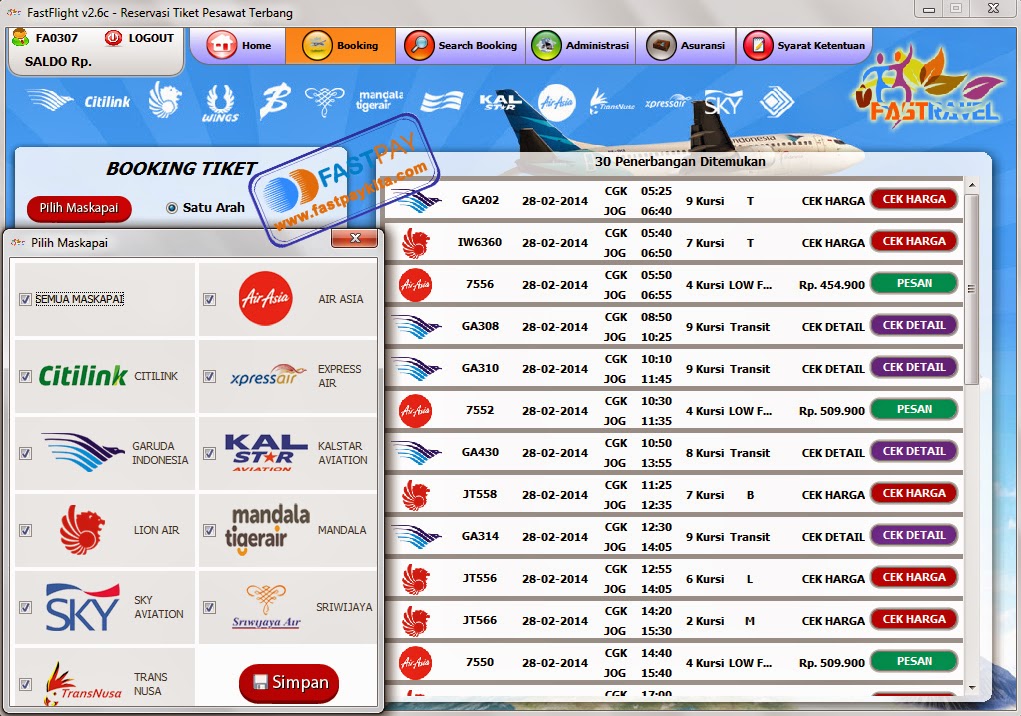Click the Kalstar Aviation logo in dialog
Image resolution: width=1021 pixels, height=716 pixels.
[265, 452]
